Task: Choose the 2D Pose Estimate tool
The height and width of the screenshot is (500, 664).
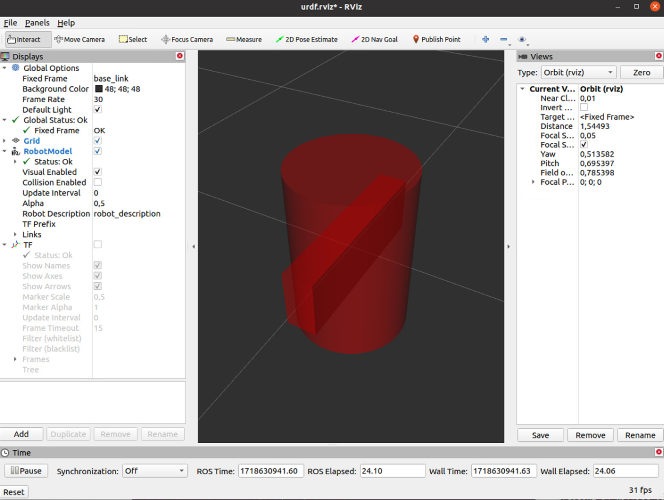Action: 306,40
